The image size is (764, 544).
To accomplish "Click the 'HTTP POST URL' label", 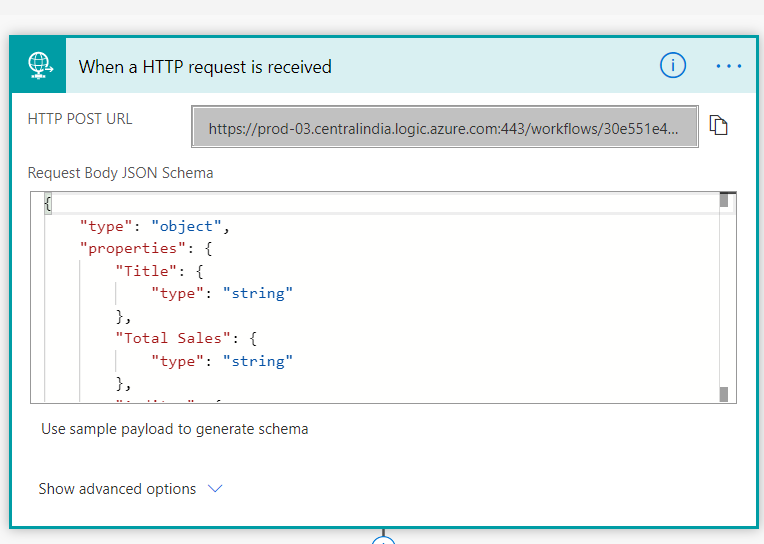I will click(80, 119).
